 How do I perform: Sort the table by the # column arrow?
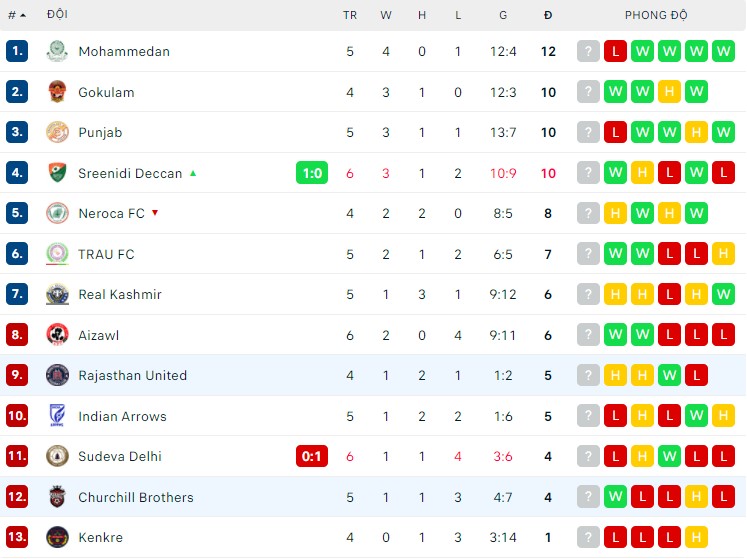pos(23,15)
